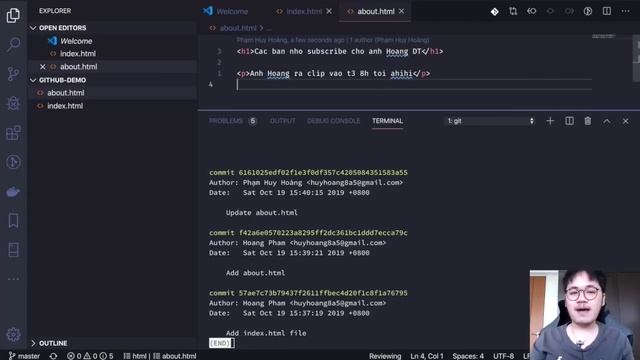Screen dimensions: 640x360
Task: Open the GitLens view in activity bar
Action: pos(13,162)
